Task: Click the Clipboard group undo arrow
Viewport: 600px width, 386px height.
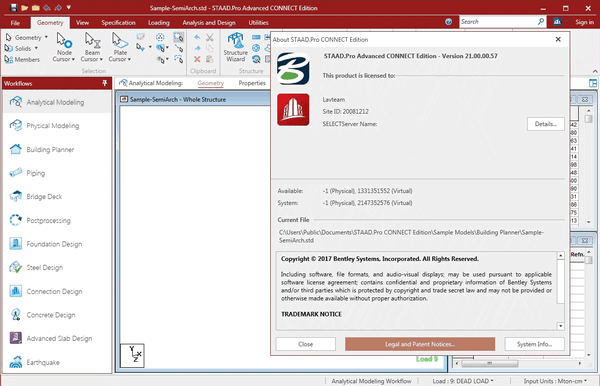Action: [197, 37]
